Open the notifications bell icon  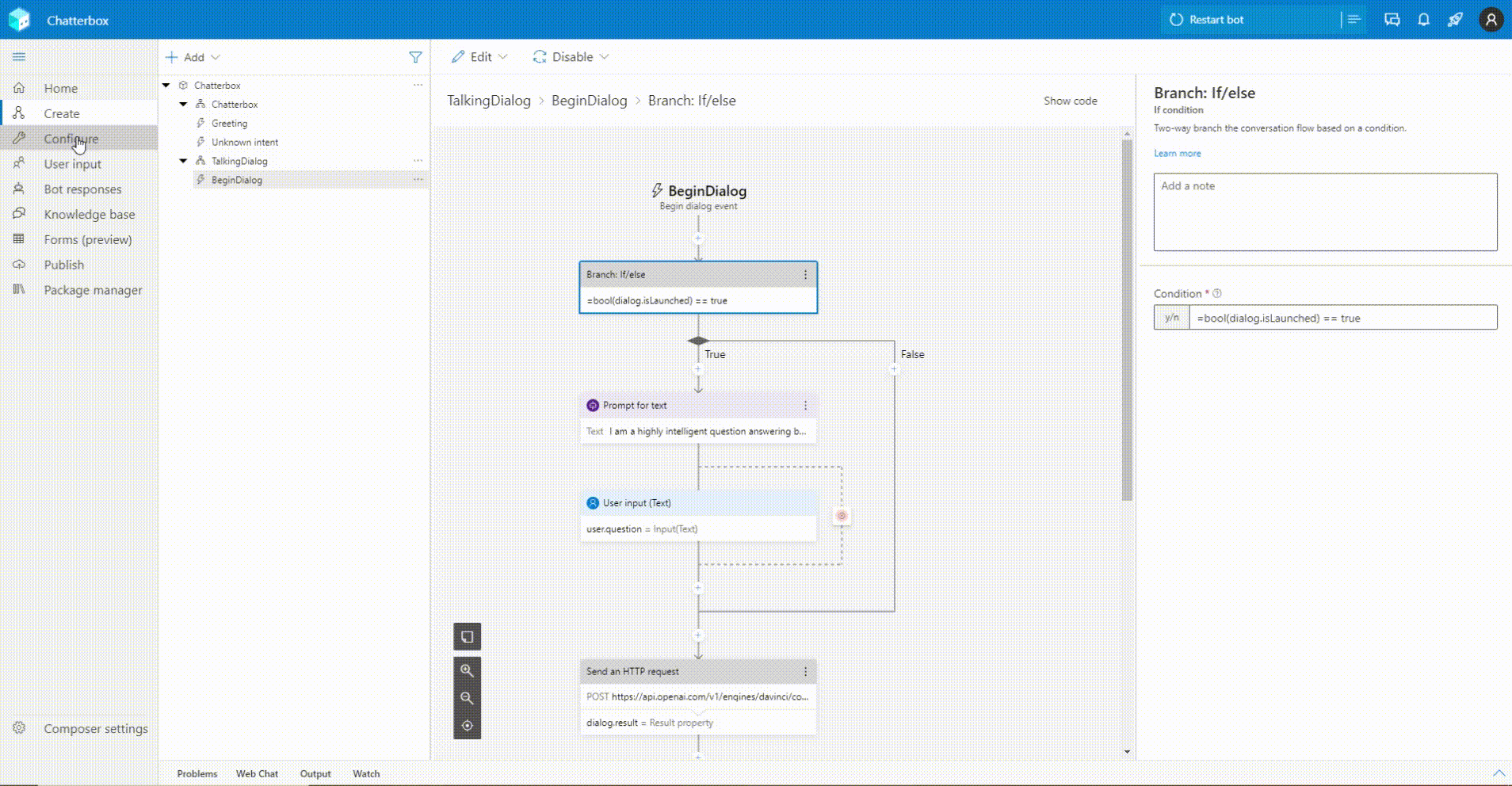tap(1422, 19)
